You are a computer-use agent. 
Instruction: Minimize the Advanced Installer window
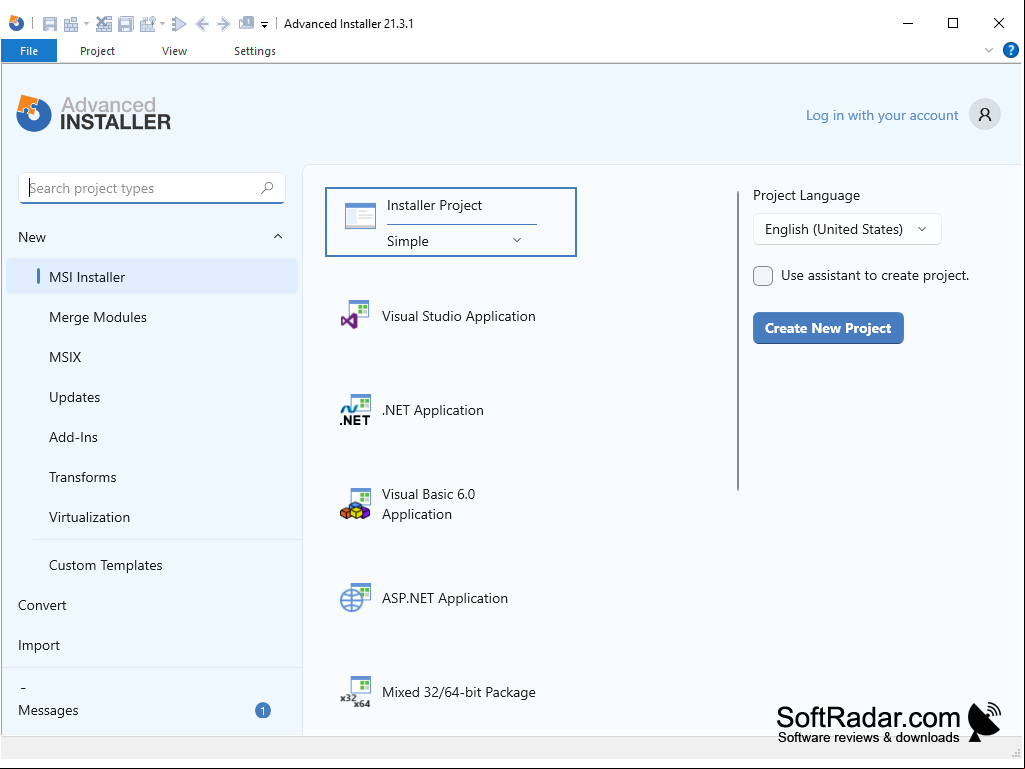(908, 24)
